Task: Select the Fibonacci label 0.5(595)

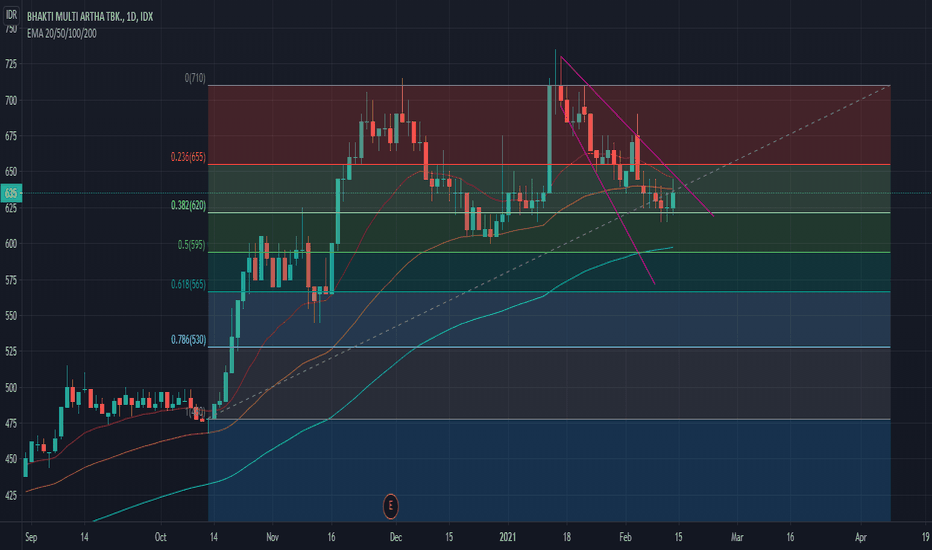Action: (191, 244)
